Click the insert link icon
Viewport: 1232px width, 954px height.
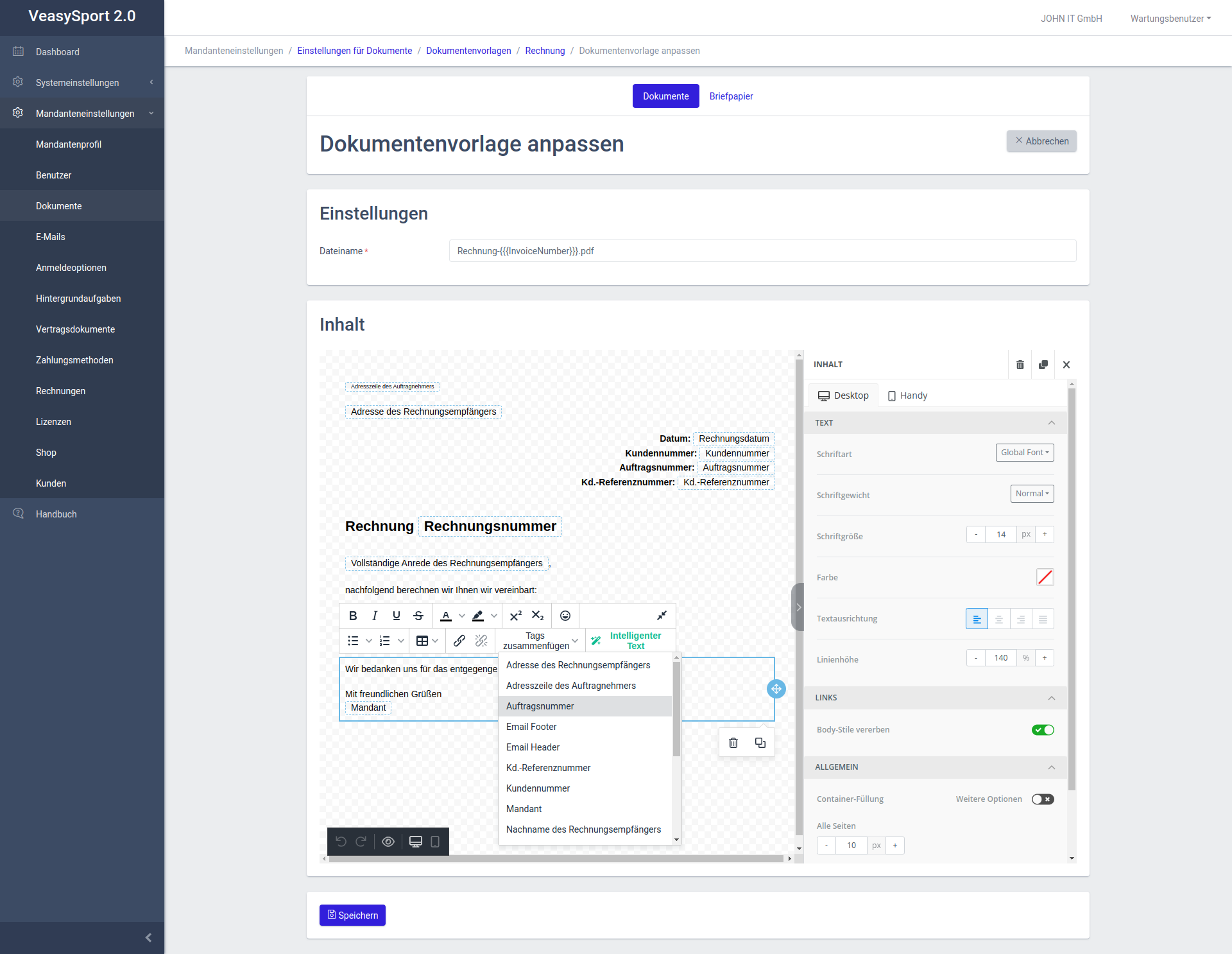459,641
